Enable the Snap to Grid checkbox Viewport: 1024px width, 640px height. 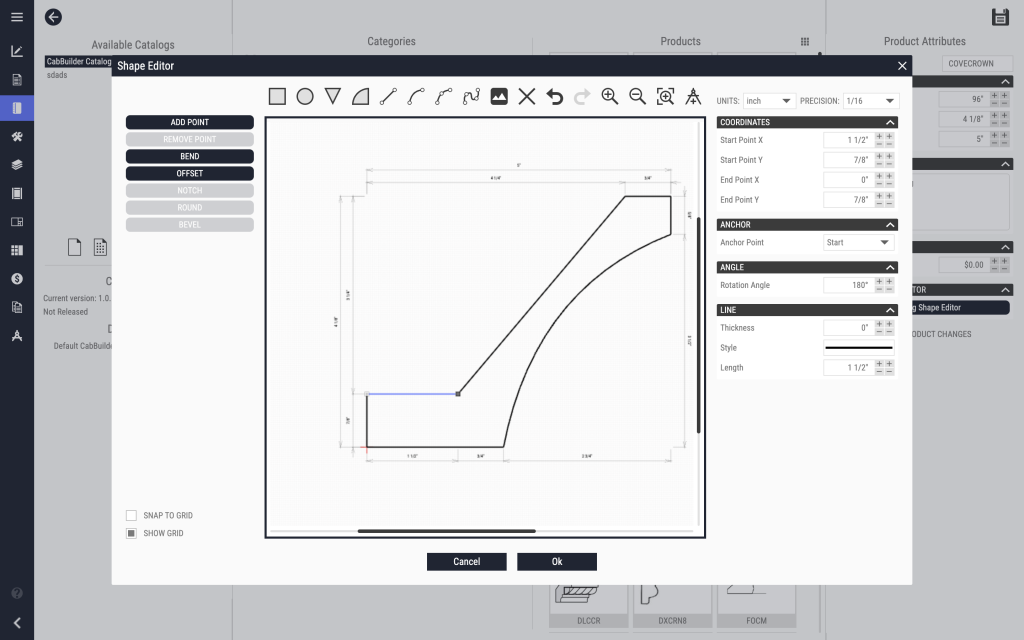coord(131,516)
